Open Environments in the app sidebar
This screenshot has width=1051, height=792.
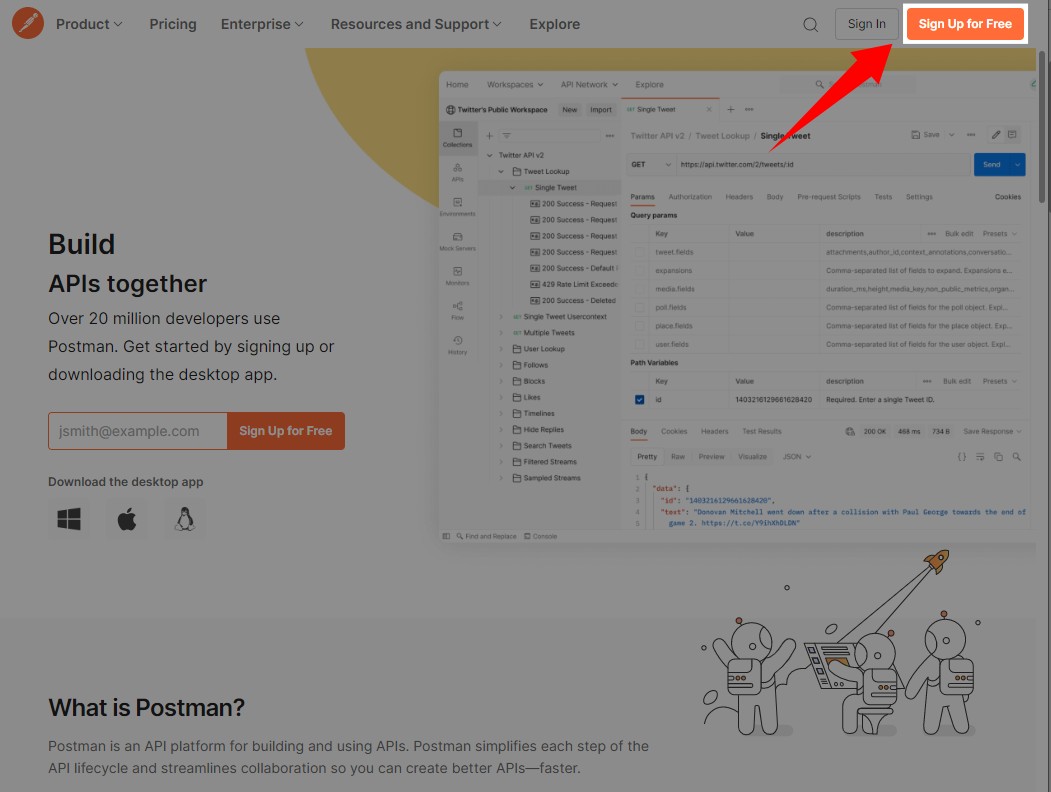(458, 207)
